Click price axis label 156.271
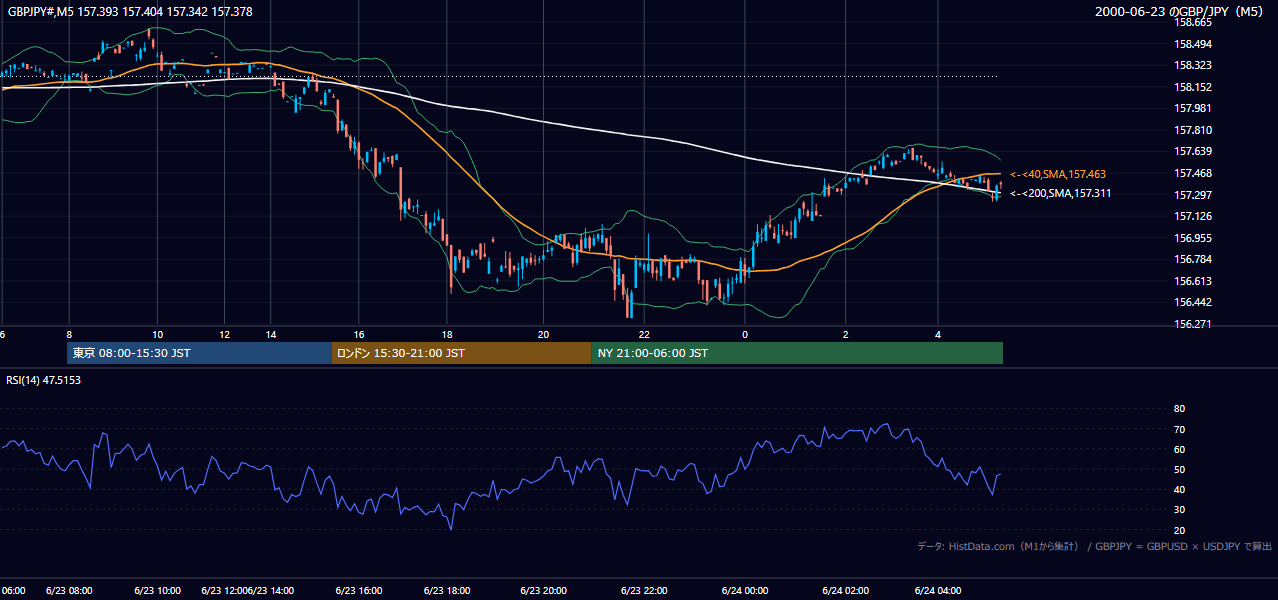The height and width of the screenshot is (600, 1278). coord(1193,324)
